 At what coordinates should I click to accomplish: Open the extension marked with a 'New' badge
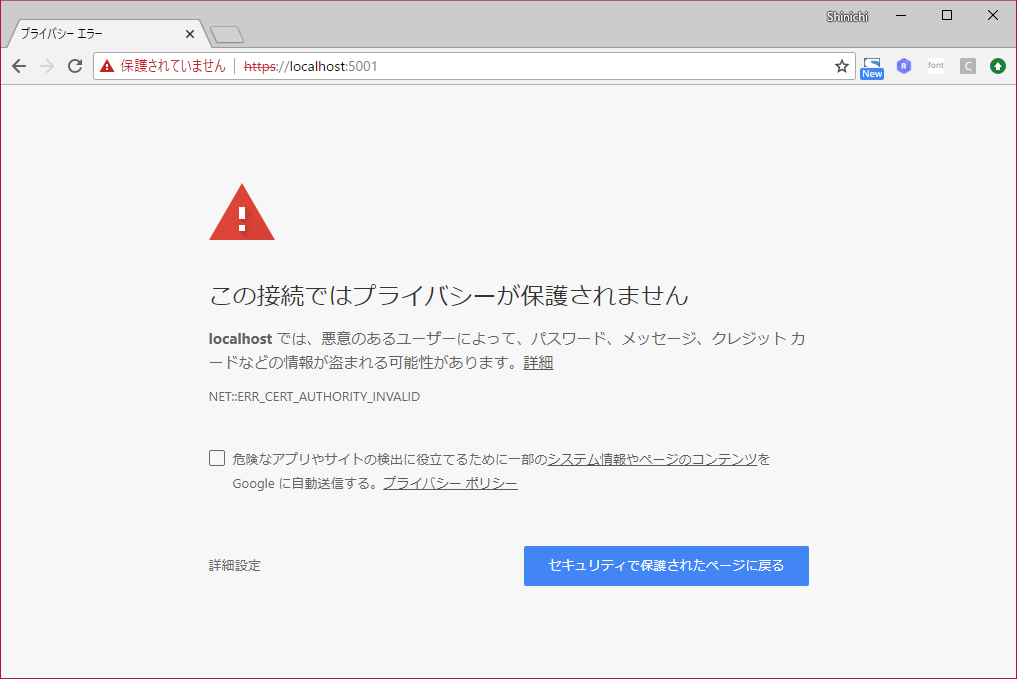[x=871, y=66]
